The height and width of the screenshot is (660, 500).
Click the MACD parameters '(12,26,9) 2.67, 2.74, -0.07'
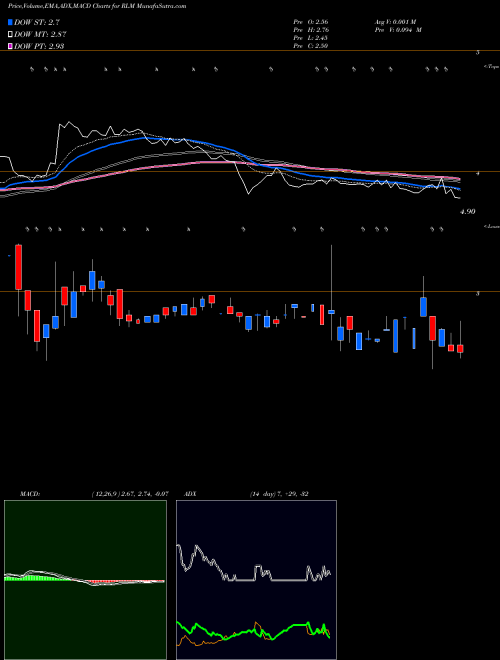coord(130,494)
